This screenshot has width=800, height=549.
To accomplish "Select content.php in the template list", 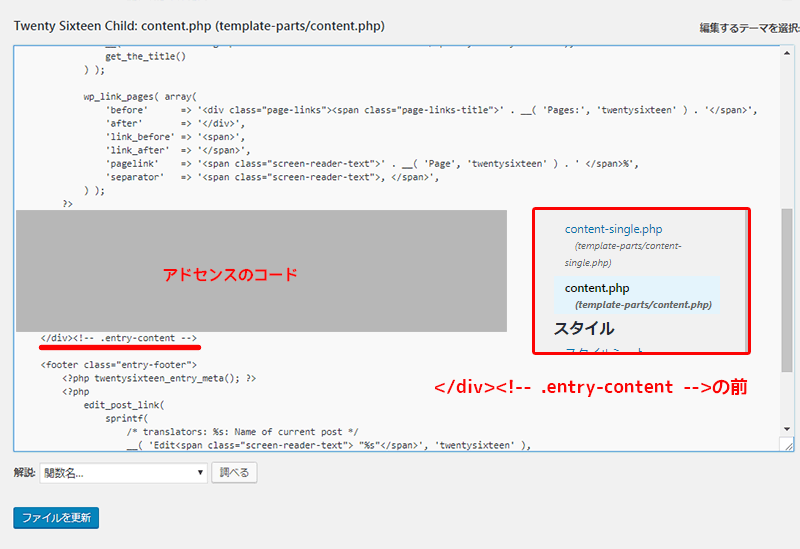I will click(597, 288).
